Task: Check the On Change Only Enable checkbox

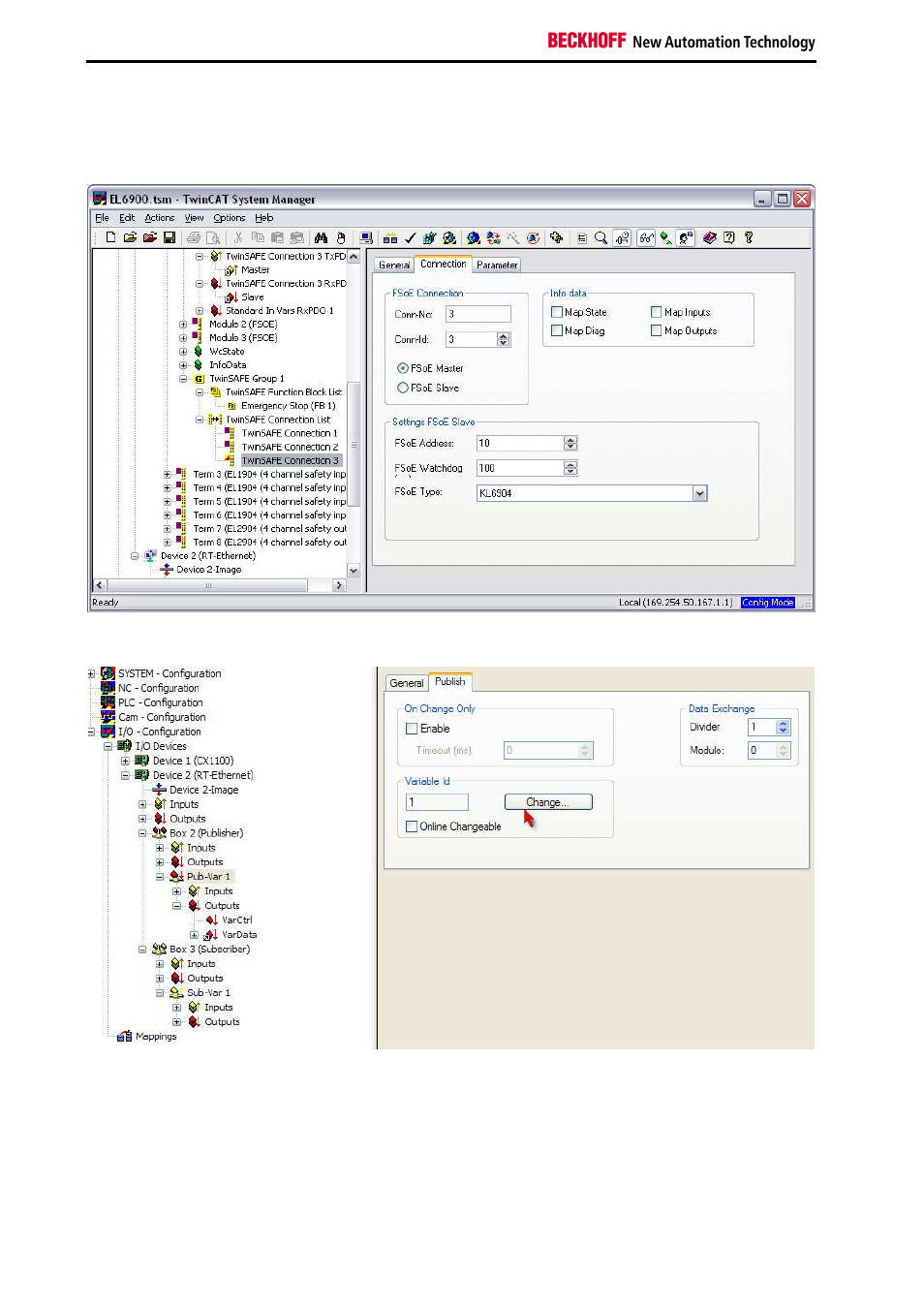Action: pyautogui.click(x=412, y=729)
